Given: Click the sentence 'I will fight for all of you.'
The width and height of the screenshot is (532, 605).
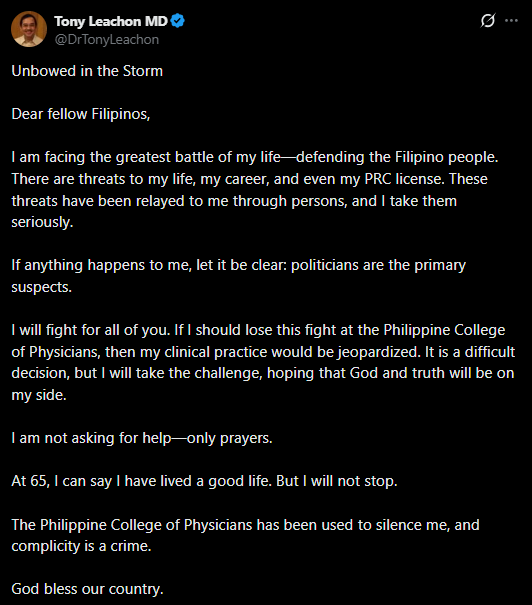Looking at the screenshot, I should [x=91, y=330].
